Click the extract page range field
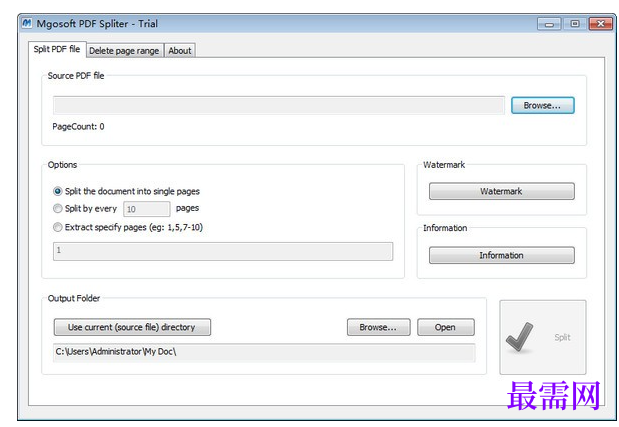Screen dimensions: 619x427 click(223, 251)
